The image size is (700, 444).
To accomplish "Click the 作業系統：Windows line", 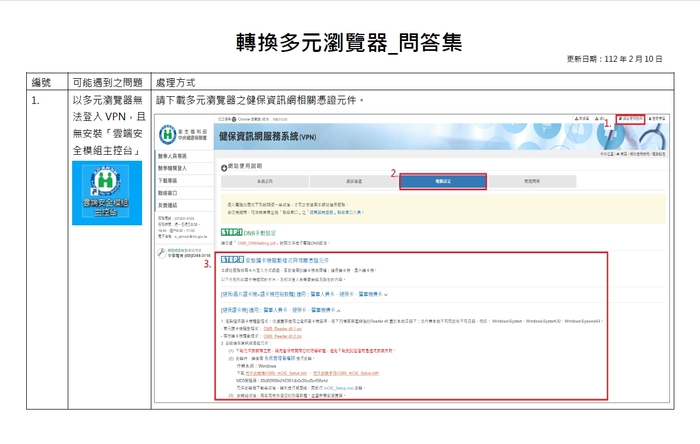I will click(256, 366).
